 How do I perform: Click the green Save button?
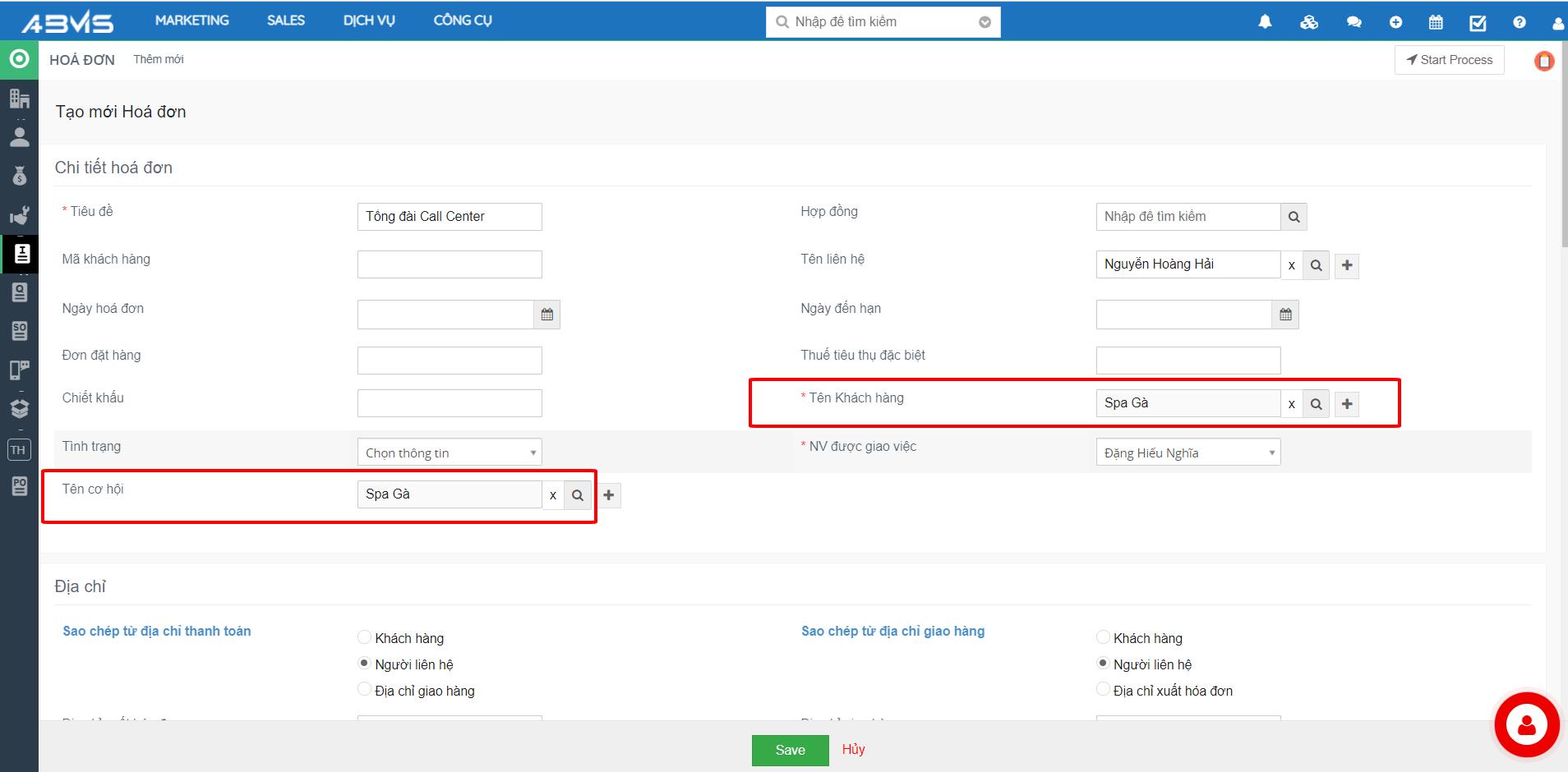[x=790, y=750]
